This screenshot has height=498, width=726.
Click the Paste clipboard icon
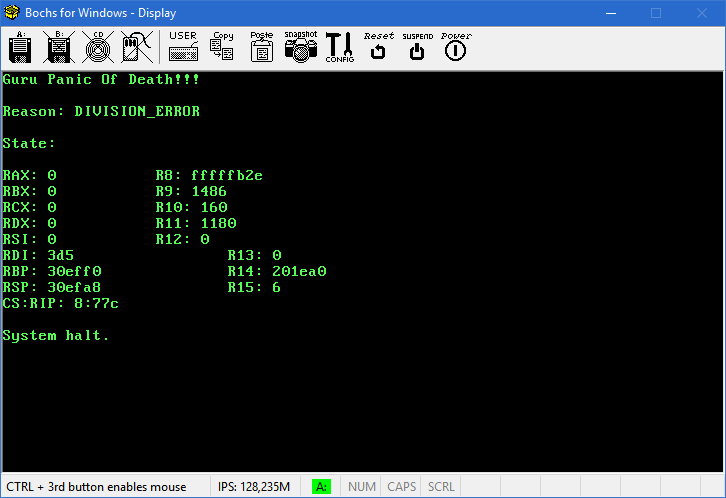coord(262,46)
